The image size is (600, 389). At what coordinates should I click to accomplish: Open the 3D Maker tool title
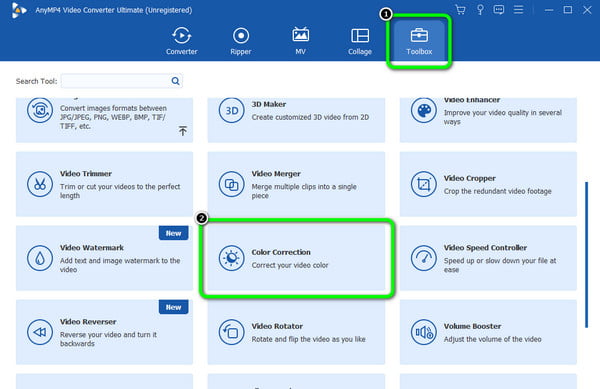pos(269,104)
